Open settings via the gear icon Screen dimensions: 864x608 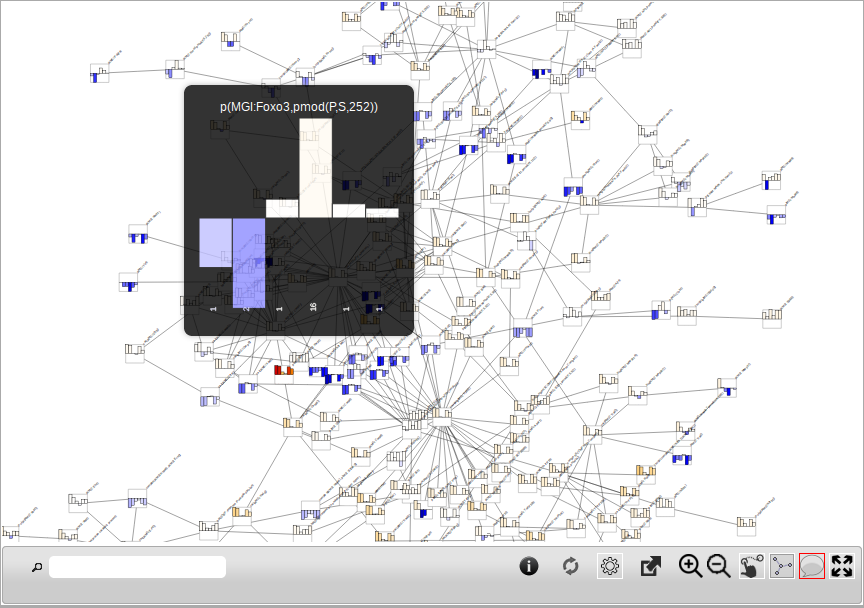[610, 566]
